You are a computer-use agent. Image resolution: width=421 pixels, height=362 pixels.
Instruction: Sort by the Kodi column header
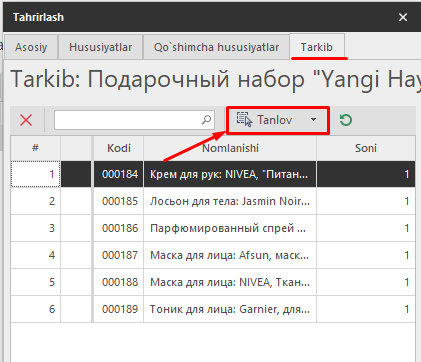click(119, 148)
